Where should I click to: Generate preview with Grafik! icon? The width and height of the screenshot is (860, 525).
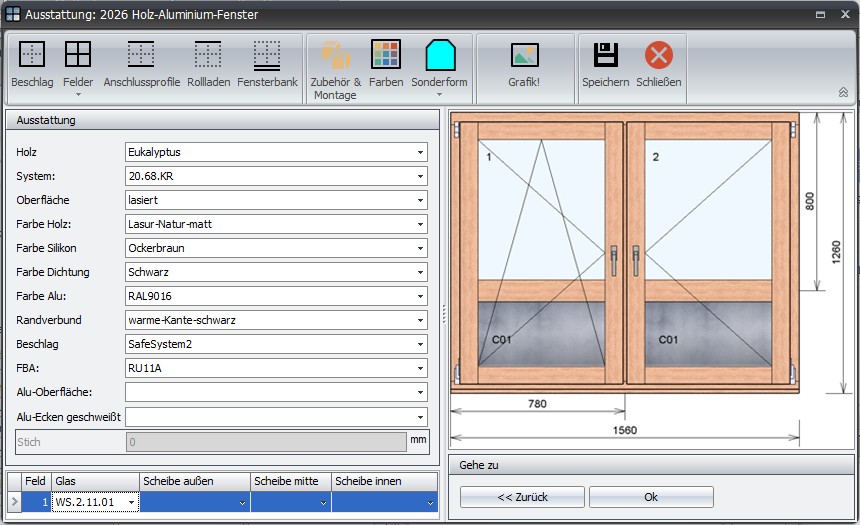point(524,55)
